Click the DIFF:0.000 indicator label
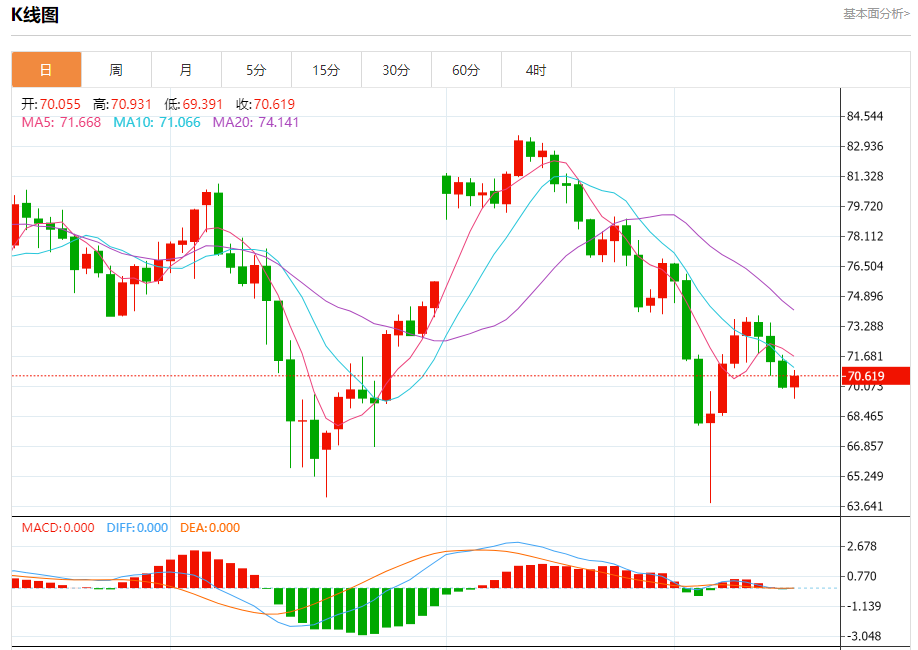This screenshot has height=650, width=918. point(137,528)
